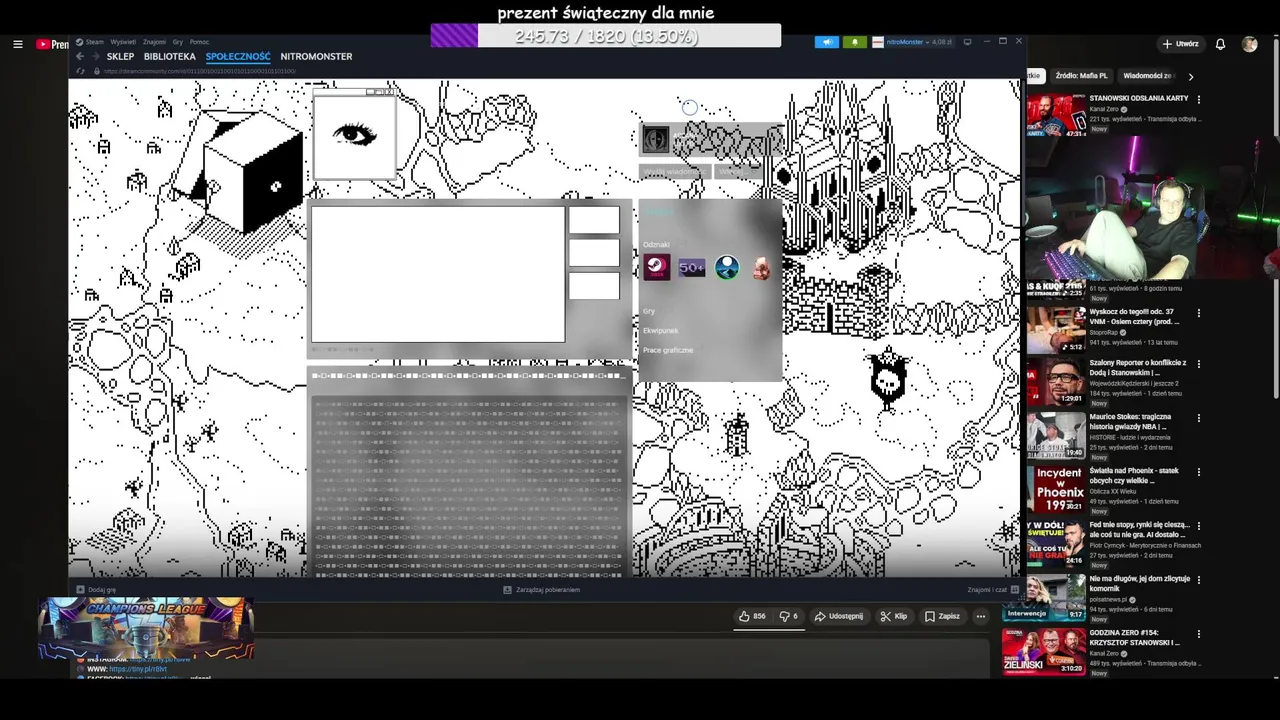1280x720 pixels.
Task: Go back in Steam navigation
Action: point(80,56)
